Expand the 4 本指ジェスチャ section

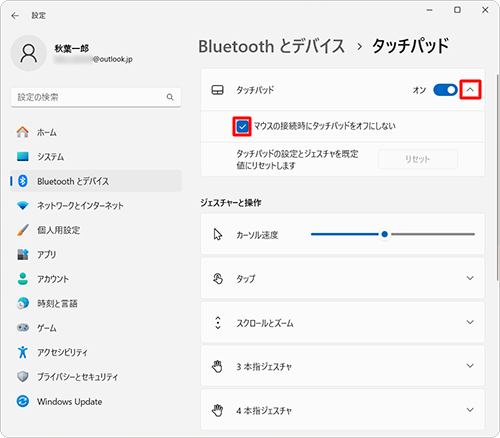470,410
